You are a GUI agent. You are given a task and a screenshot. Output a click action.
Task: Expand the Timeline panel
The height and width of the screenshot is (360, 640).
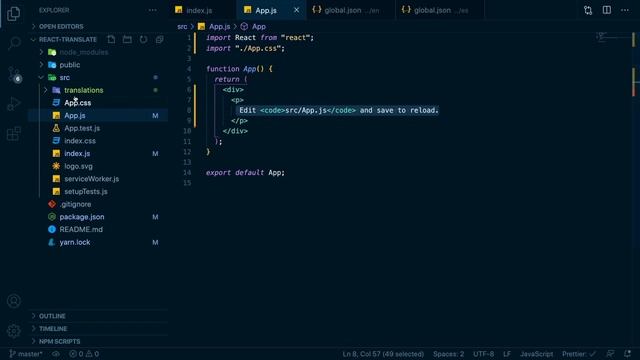98,329
